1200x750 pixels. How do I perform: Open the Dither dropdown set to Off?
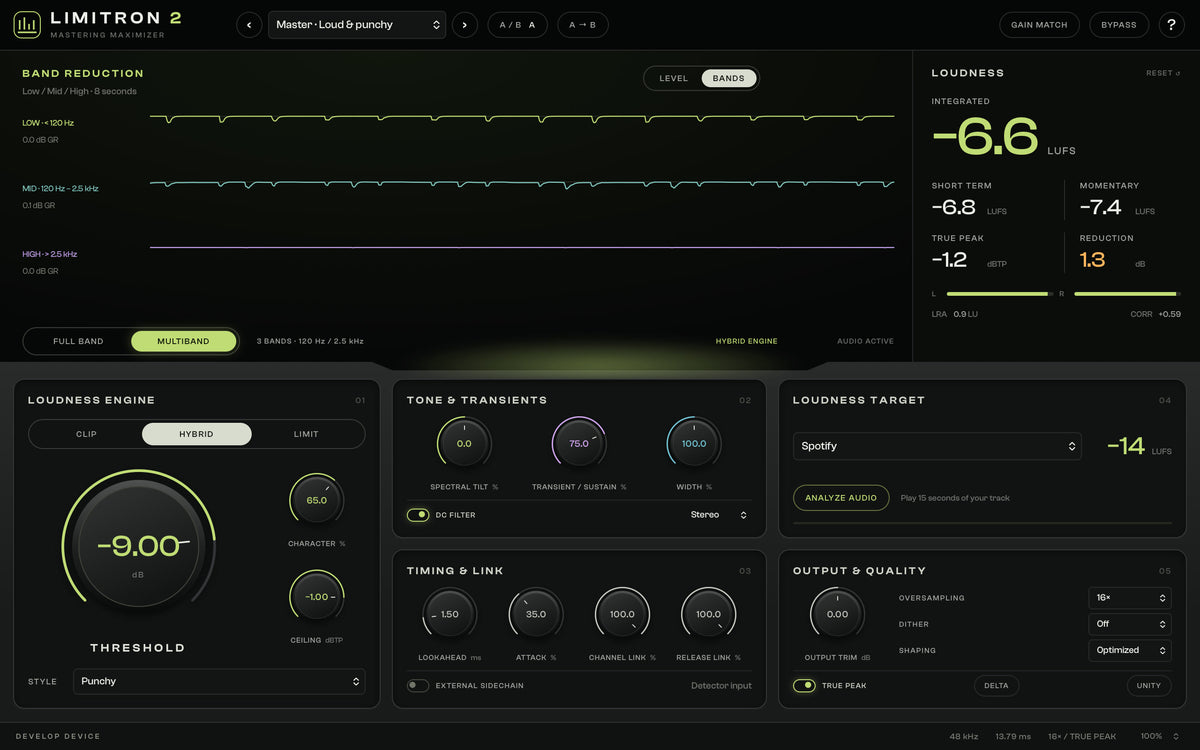coord(1130,624)
